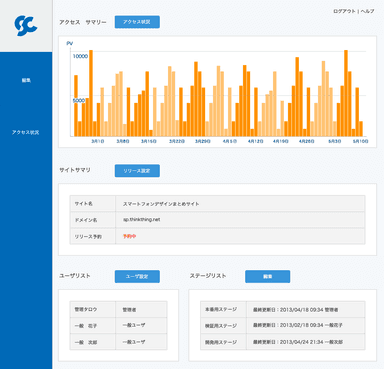
Task: Click the 5月3日 date label
Action: 335,141
